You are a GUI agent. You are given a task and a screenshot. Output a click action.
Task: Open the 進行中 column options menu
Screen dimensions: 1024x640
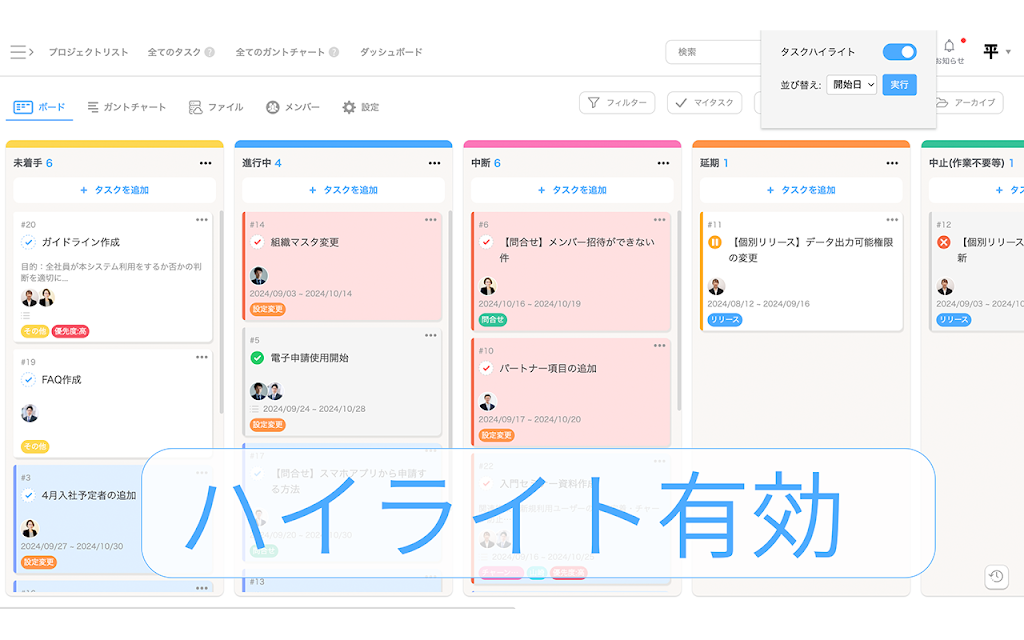434,163
